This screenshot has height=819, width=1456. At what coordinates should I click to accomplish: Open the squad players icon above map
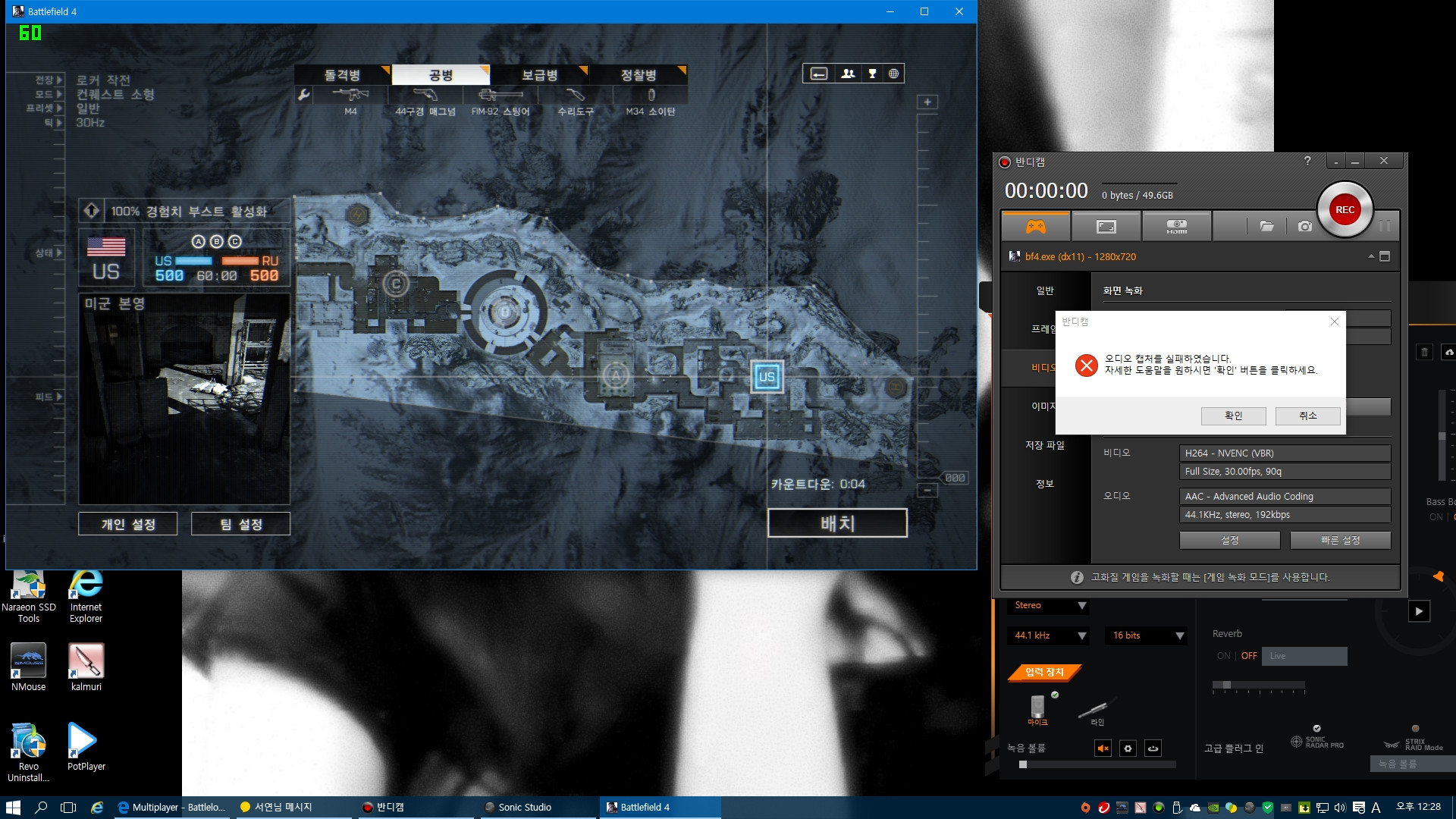tap(848, 74)
